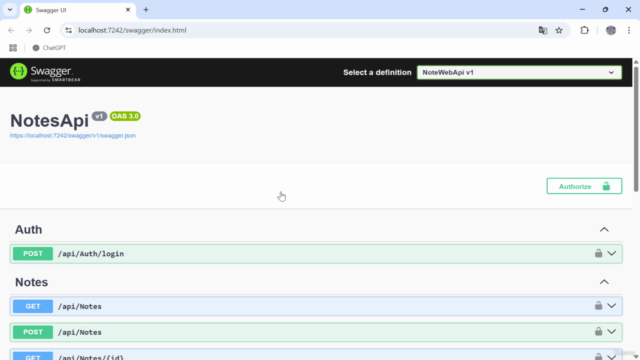Click the address bar URL
The width and height of the screenshot is (640, 360).
coord(132,30)
